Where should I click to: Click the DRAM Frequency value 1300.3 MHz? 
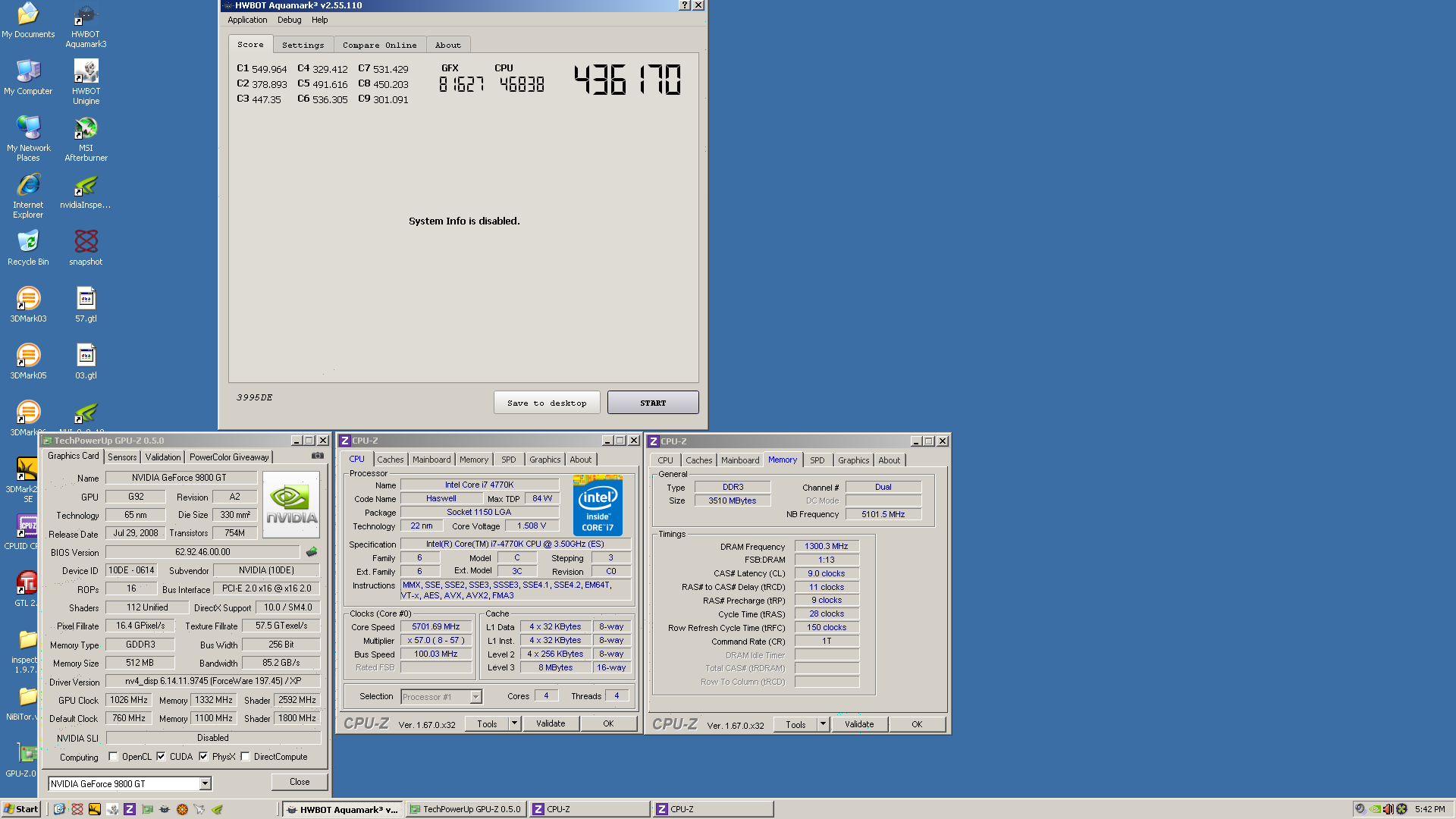(x=827, y=546)
